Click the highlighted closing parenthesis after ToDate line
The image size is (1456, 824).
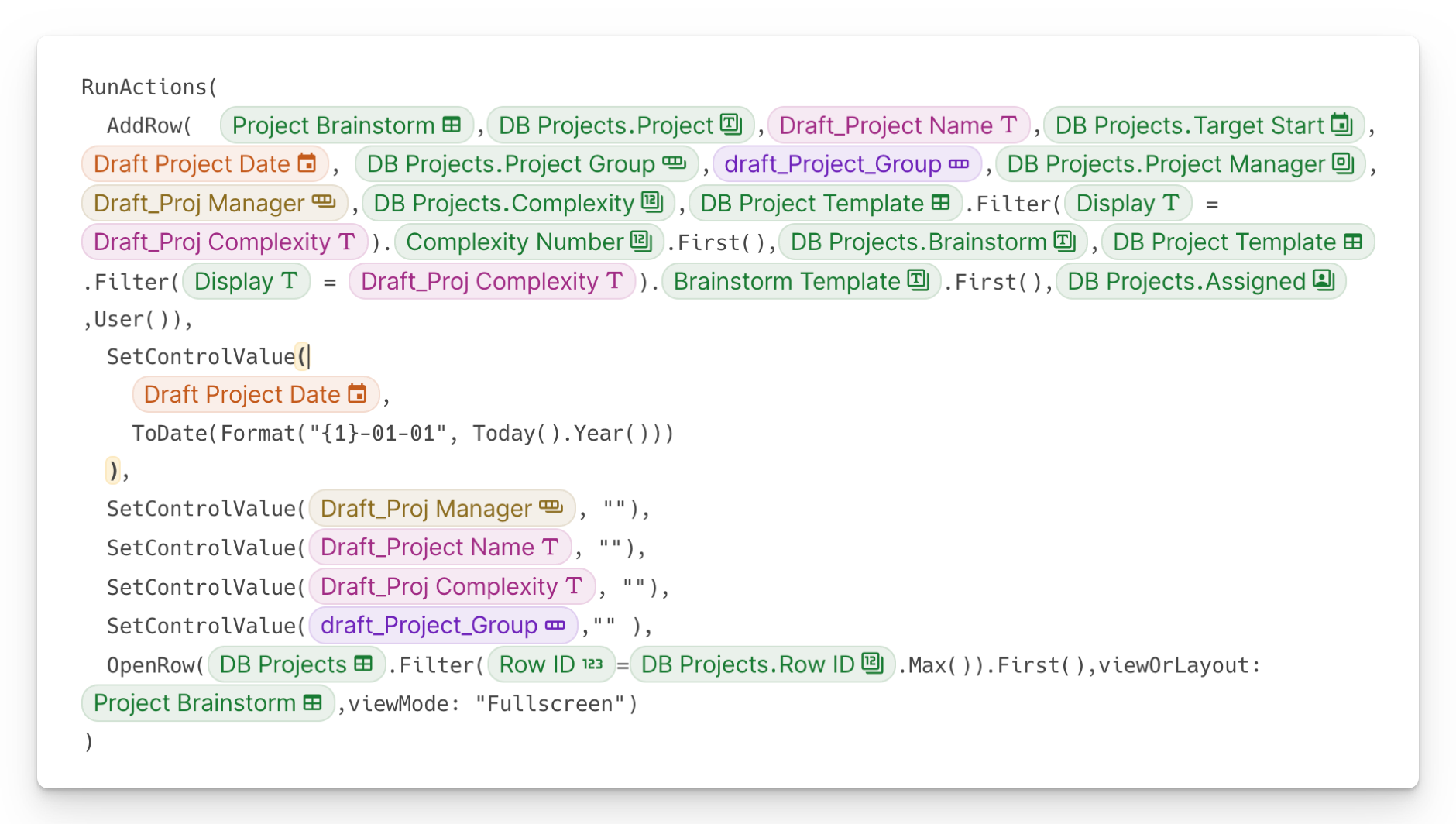click(113, 470)
